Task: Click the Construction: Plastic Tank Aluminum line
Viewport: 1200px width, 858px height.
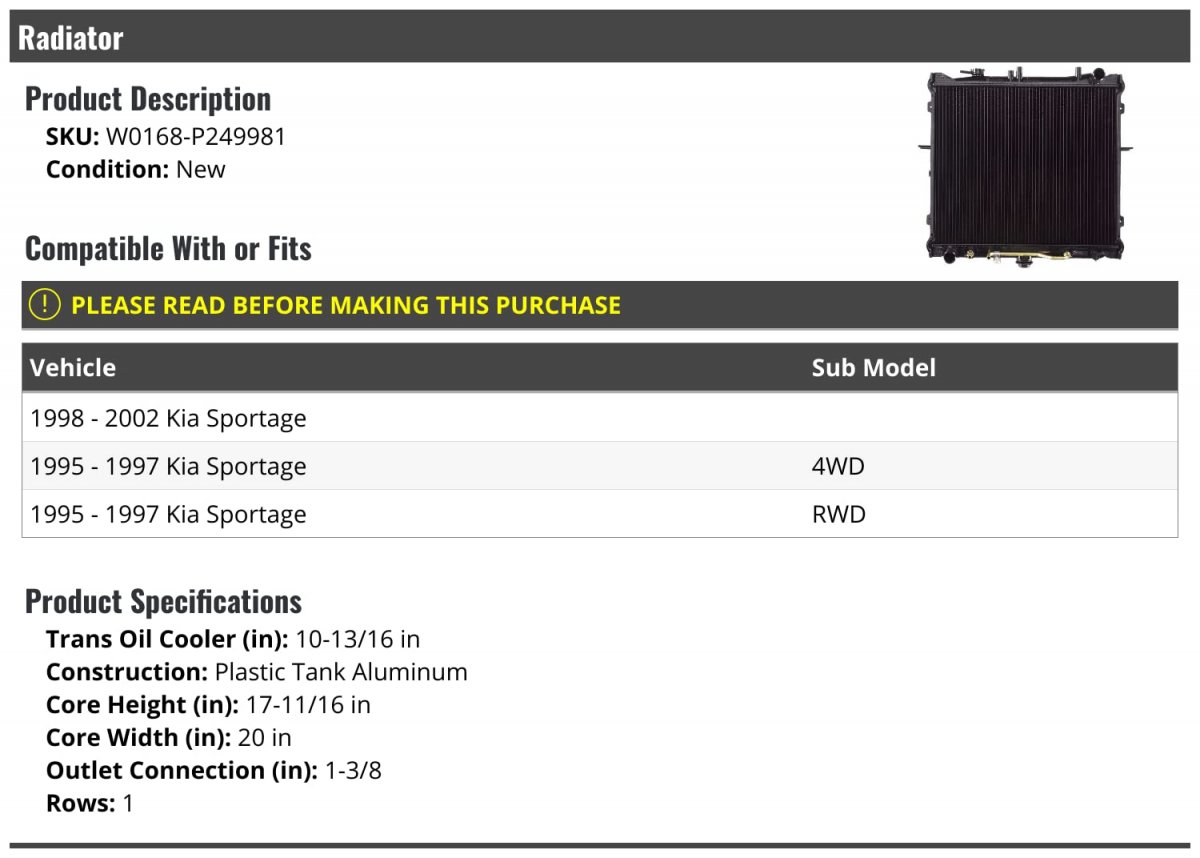Action: point(257,671)
